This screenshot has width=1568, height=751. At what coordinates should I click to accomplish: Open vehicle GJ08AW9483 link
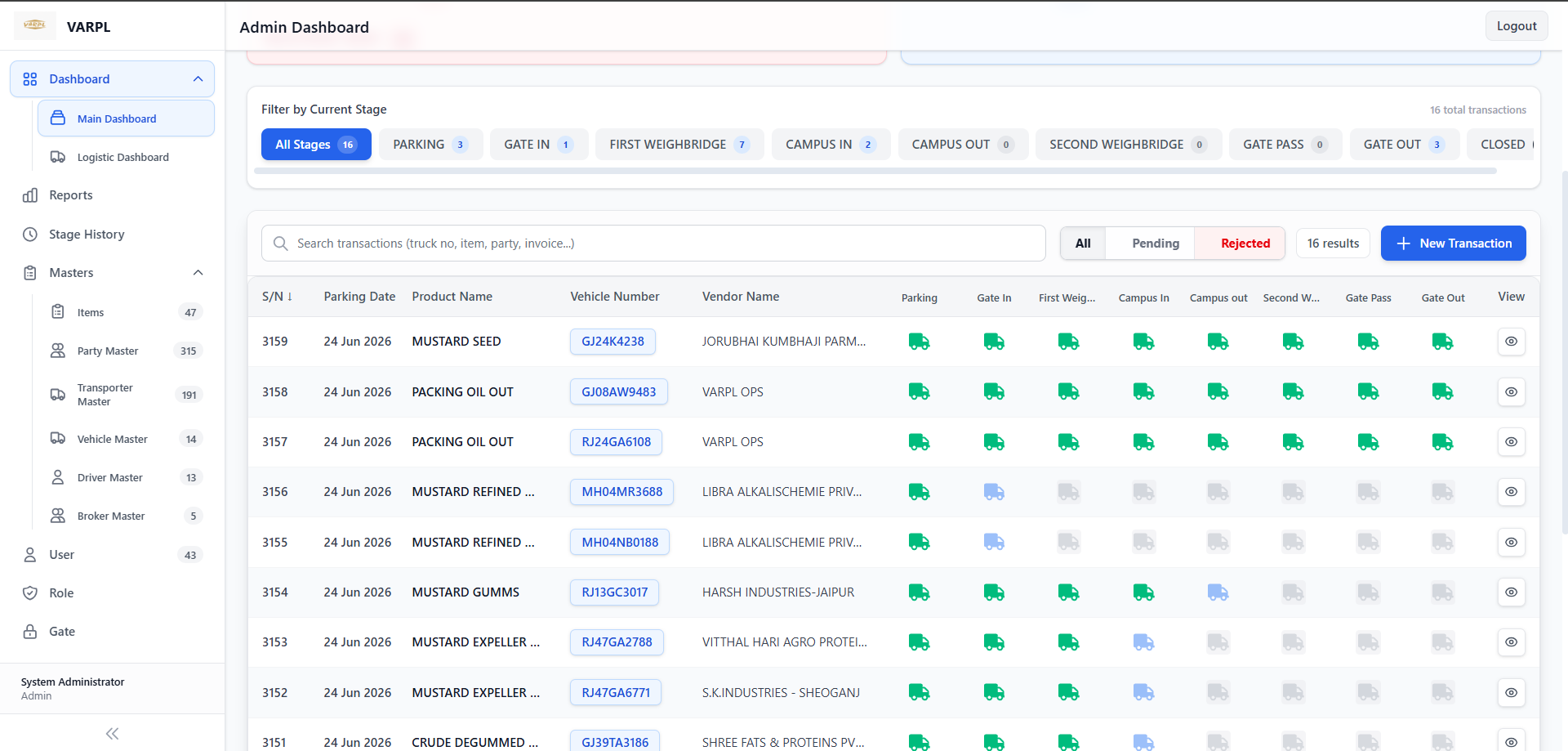[x=618, y=391]
